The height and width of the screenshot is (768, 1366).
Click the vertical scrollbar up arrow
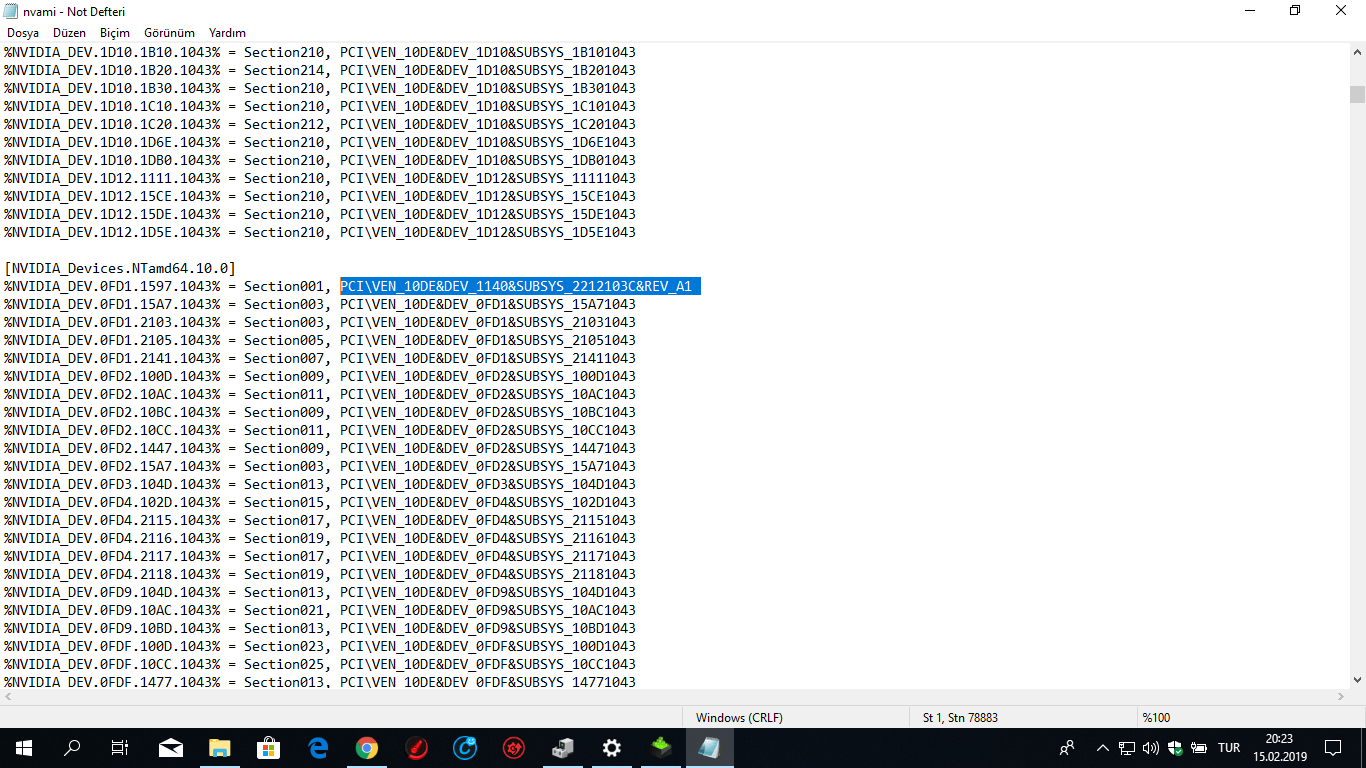1357,52
